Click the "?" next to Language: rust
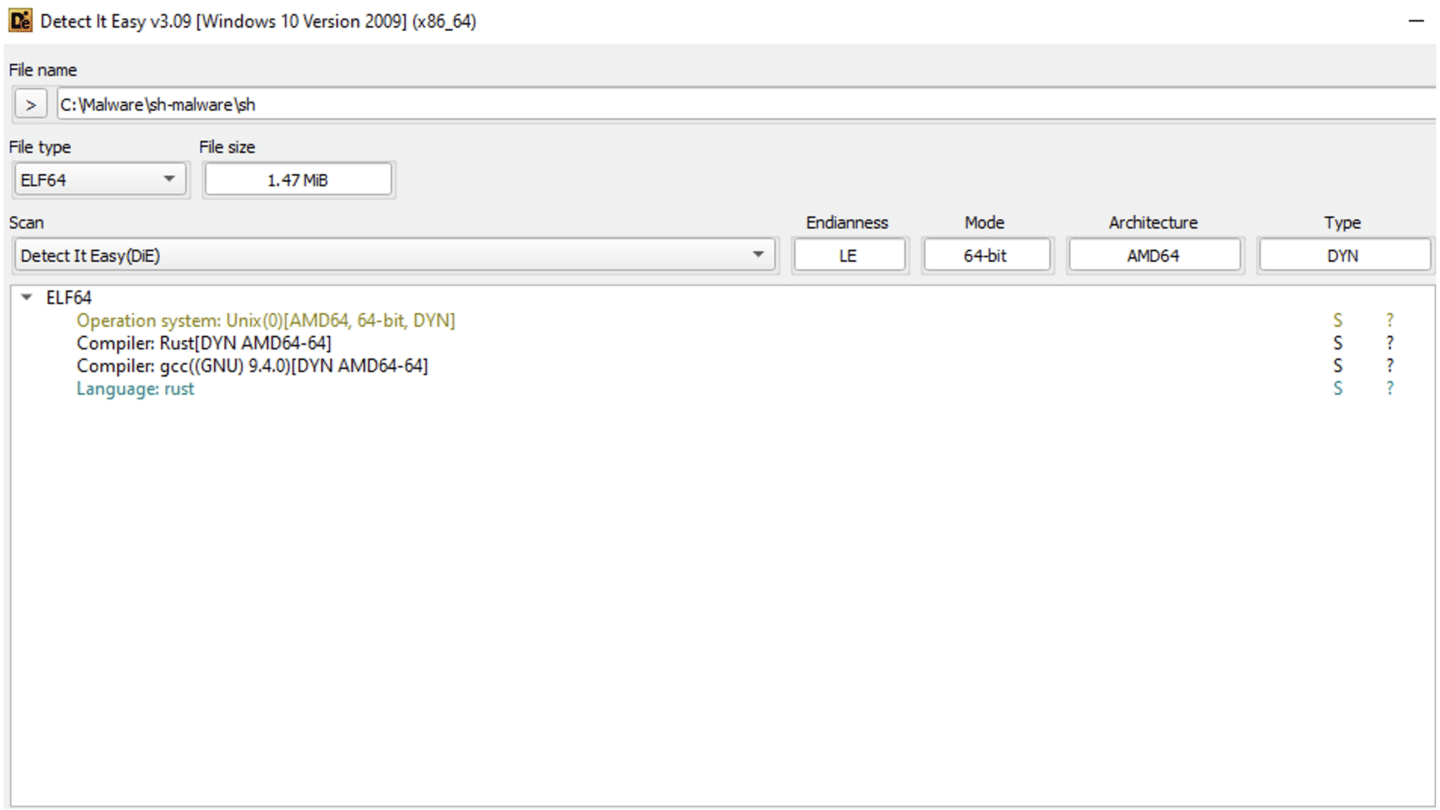The image size is (1440, 810). point(1389,389)
